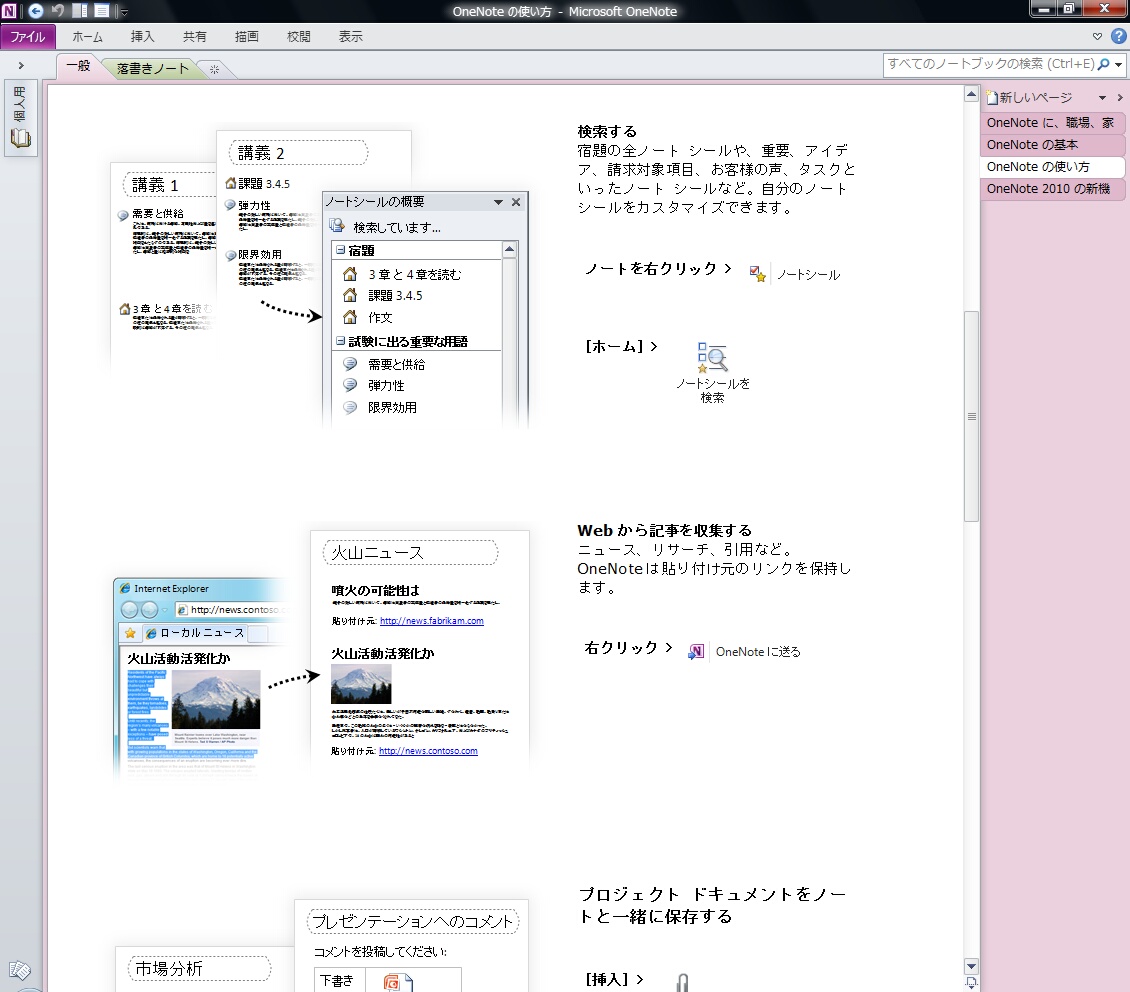Open the http://news.contoso.com link

[428, 751]
